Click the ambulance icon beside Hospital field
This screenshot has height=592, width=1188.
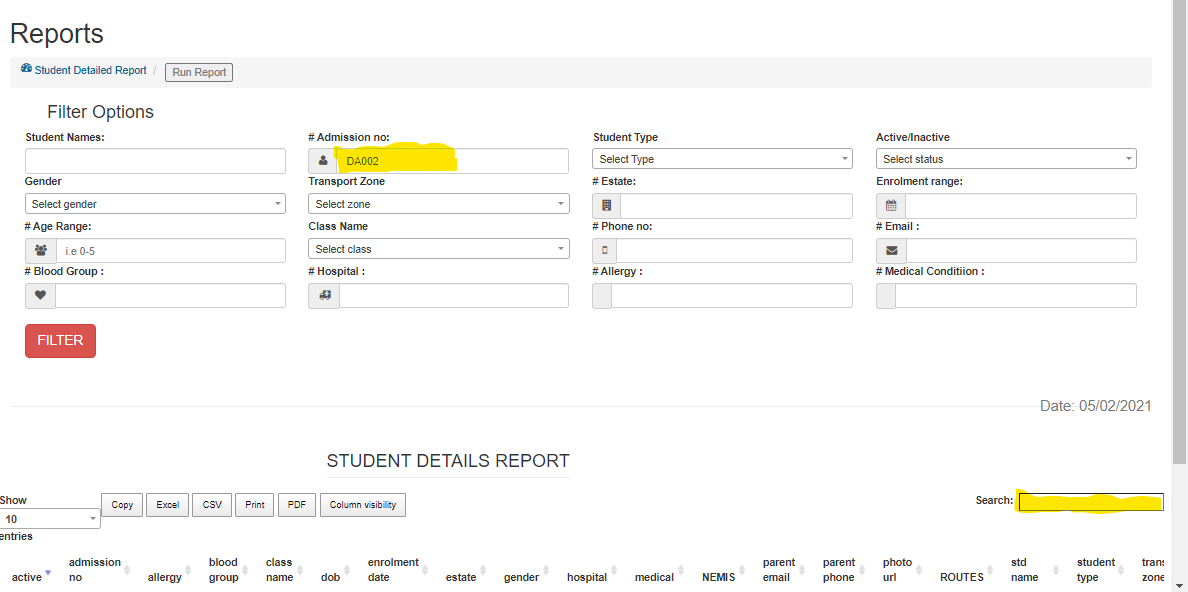(x=324, y=296)
